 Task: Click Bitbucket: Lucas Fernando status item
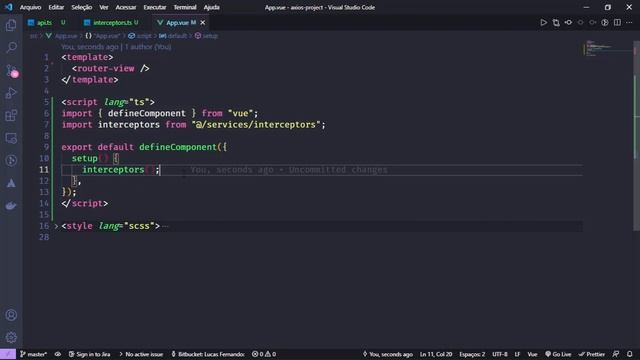pos(208,354)
